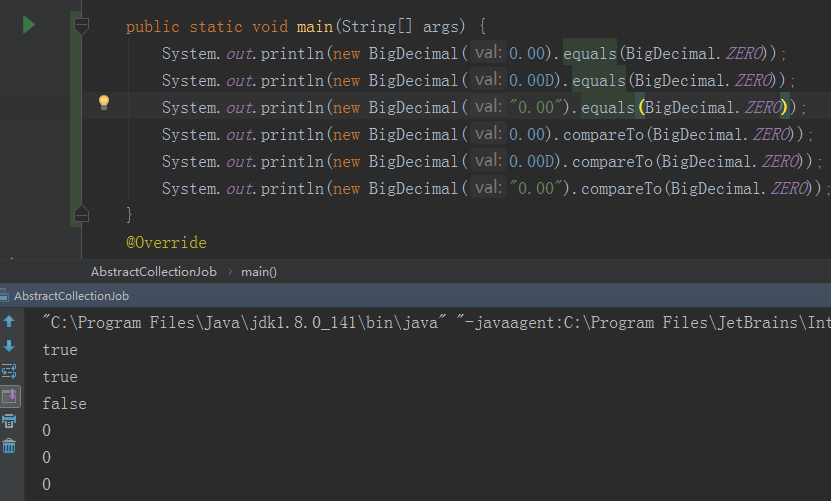
Task: Click 'String[] args' parameter in main signature
Action: click(x=400, y=26)
